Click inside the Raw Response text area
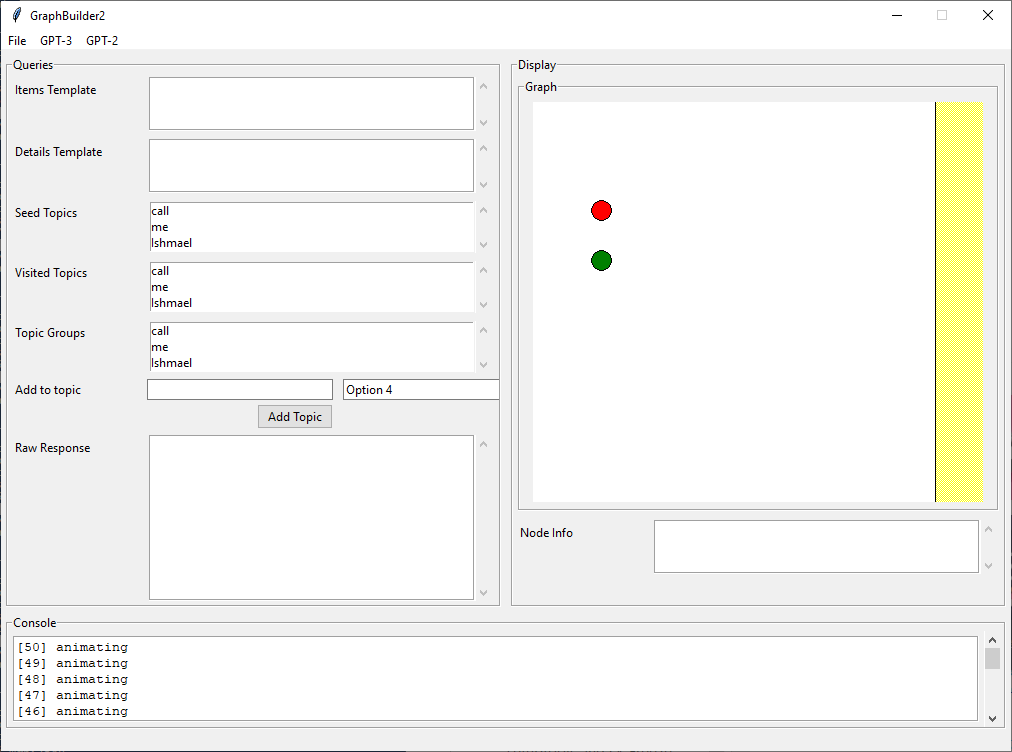Viewport: 1012px width, 752px height. (x=311, y=517)
